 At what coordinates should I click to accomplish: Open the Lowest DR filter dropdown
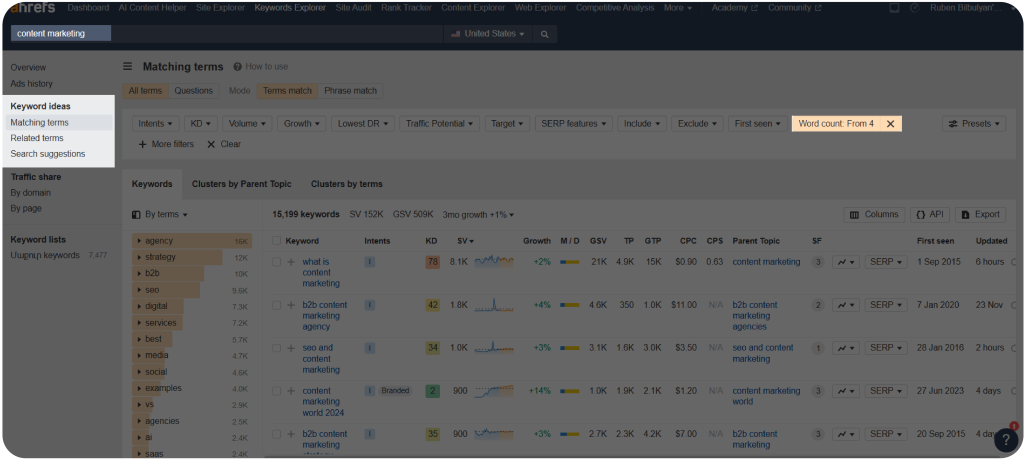362,123
